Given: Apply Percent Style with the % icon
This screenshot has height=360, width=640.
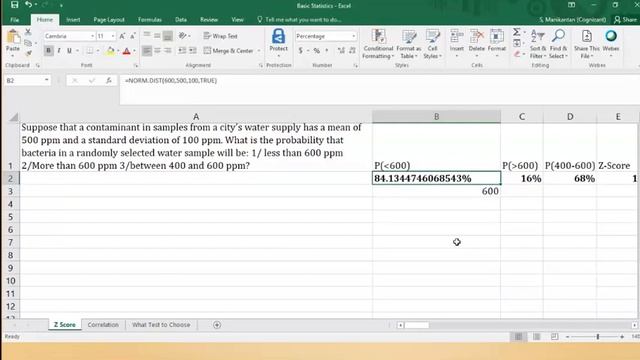Looking at the screenshot, I should tap(316, 51).
